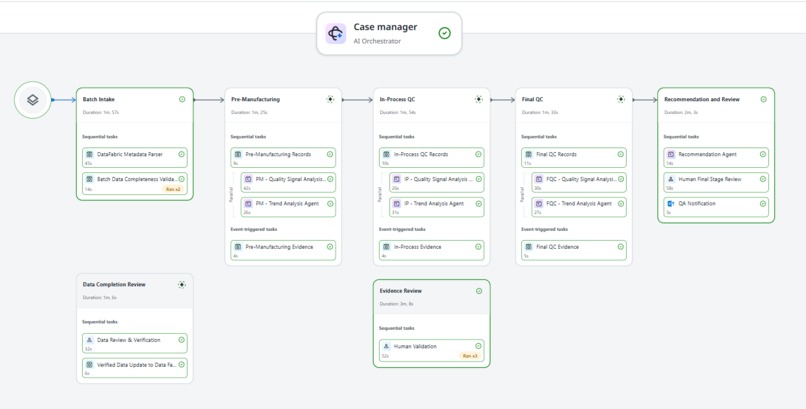
Task: Click the PM - Trend Analysis Agent icon
Action: coord(248,203)
